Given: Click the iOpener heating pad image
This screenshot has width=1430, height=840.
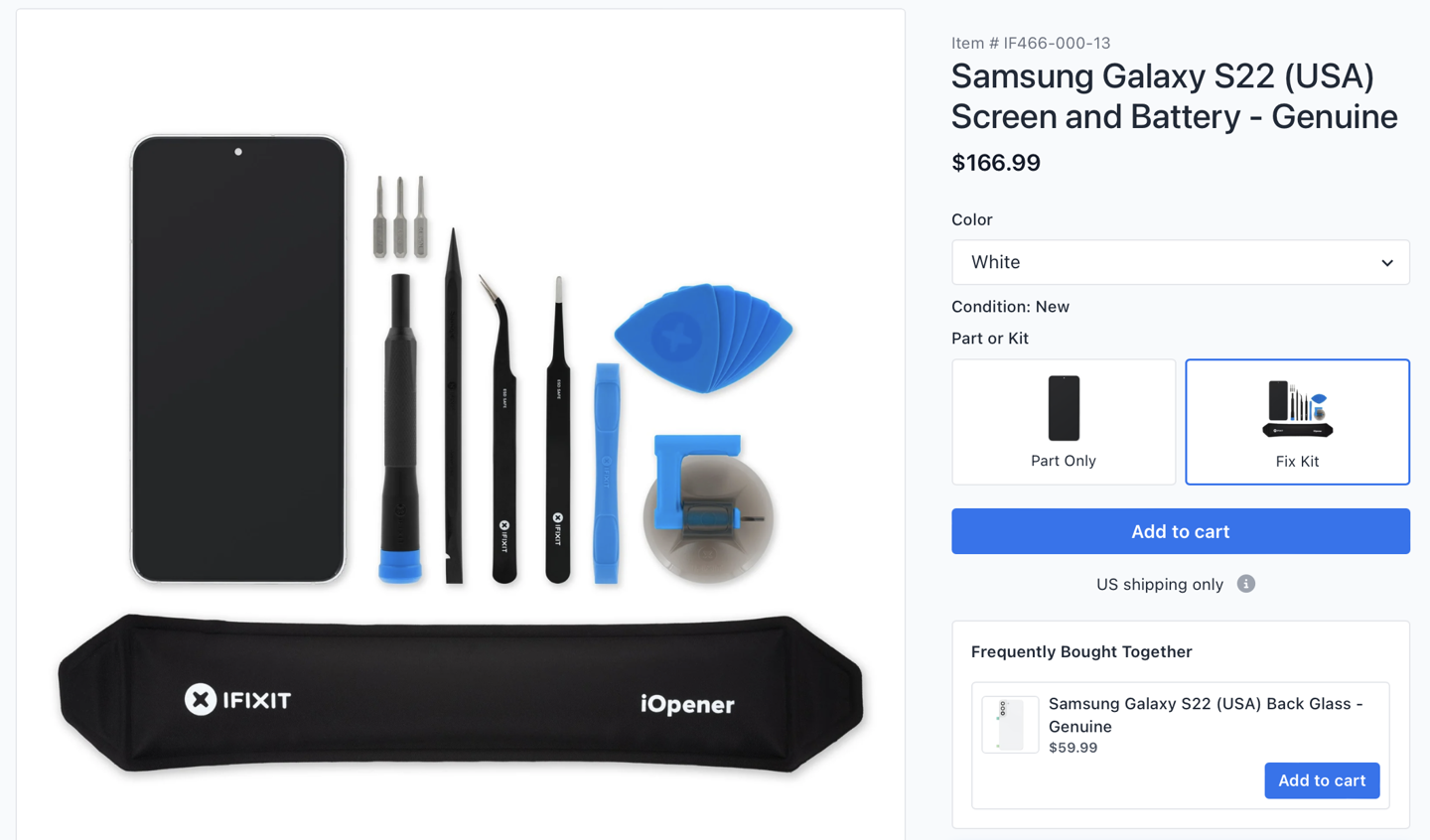Looking at the screenshot, I should (461, 695).
